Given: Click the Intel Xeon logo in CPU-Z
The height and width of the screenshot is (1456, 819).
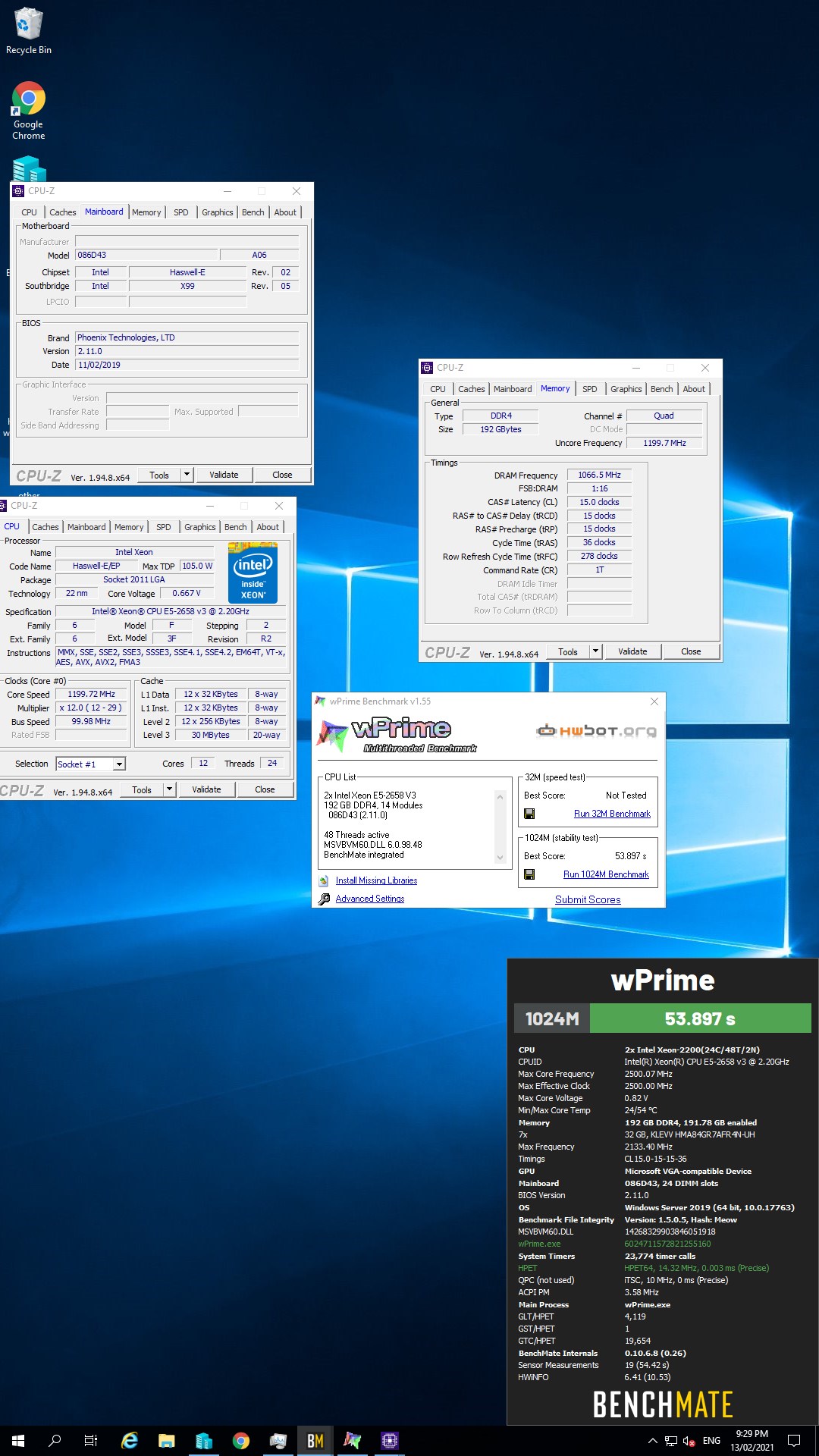Looking at the screenshot, I should (253, 573).
